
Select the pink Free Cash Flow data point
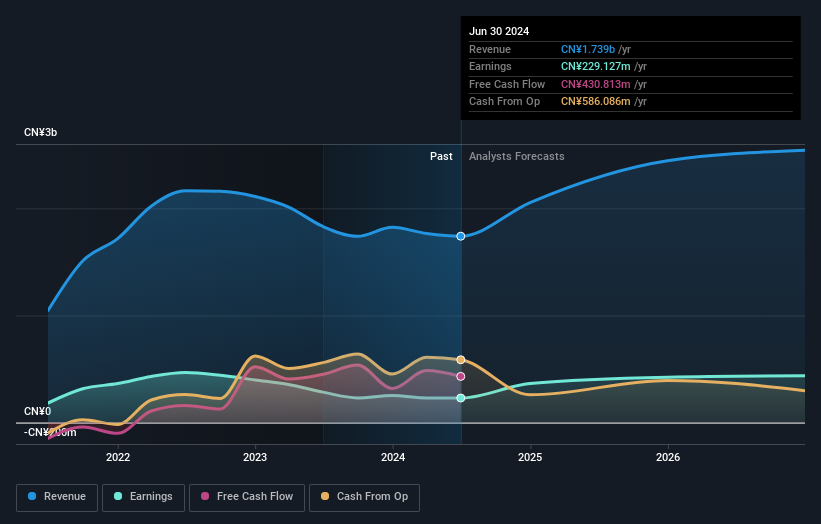pos(461,376)
